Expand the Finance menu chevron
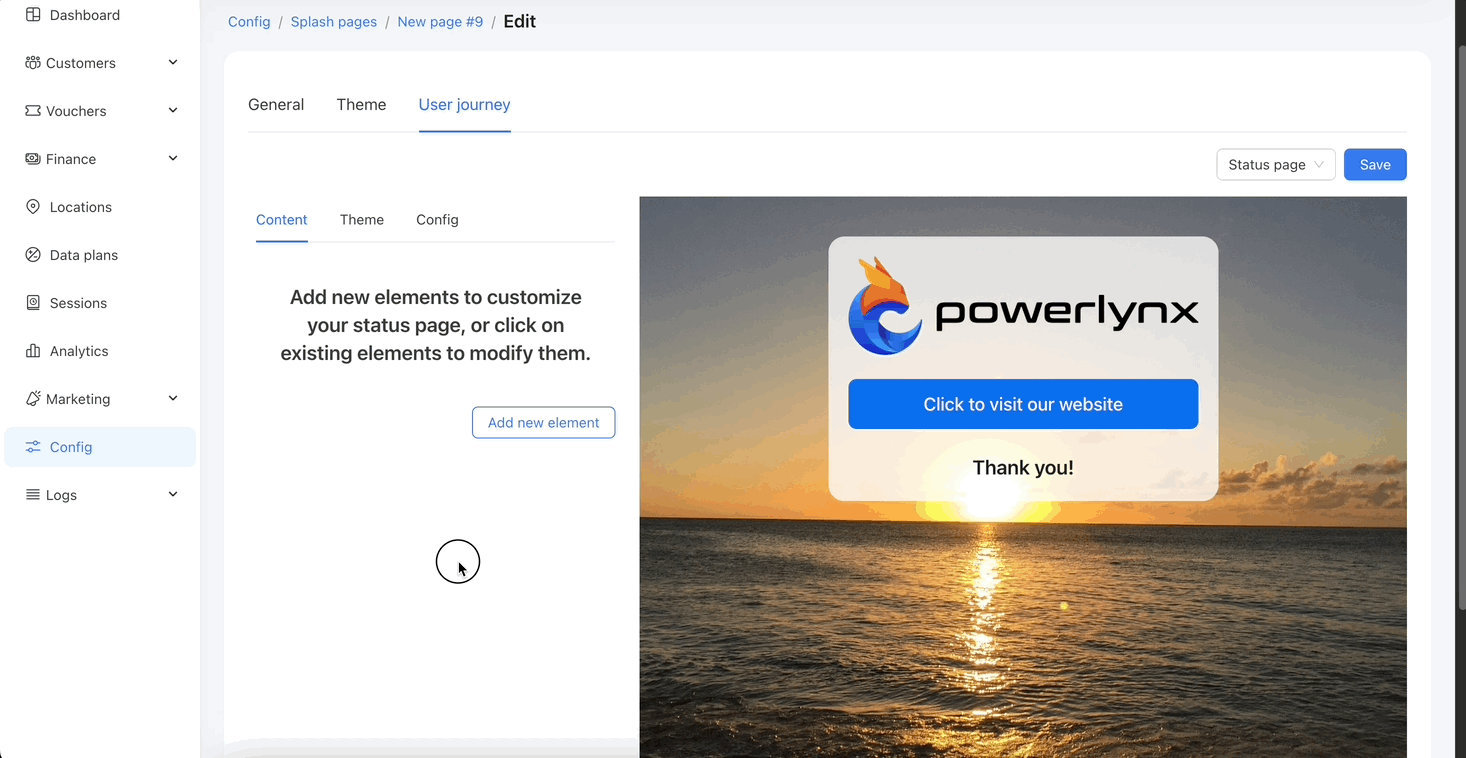The height and width of the screenshot is (758, 1466). (173, 159)
